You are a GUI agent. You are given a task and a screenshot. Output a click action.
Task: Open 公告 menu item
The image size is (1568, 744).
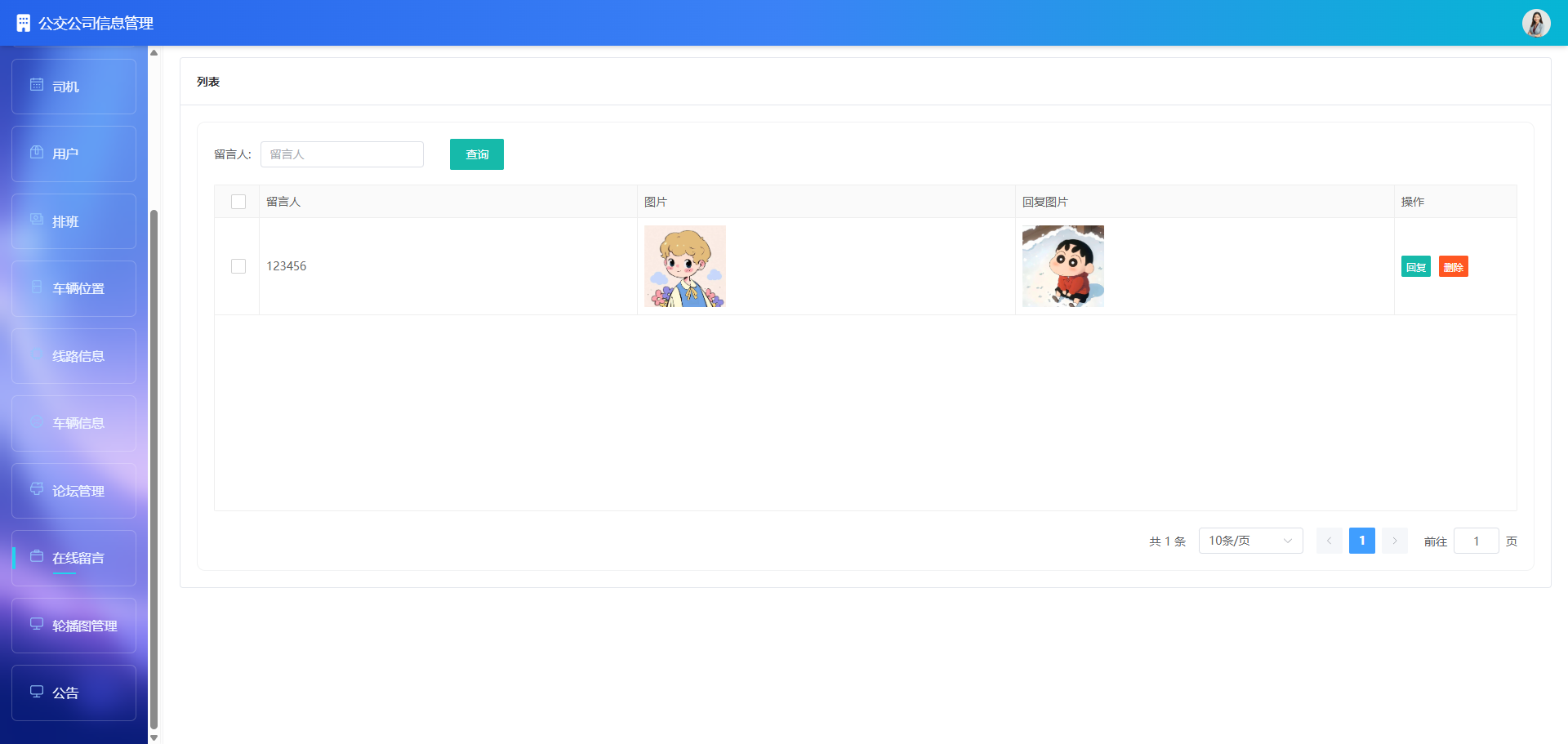click(73, 693)
